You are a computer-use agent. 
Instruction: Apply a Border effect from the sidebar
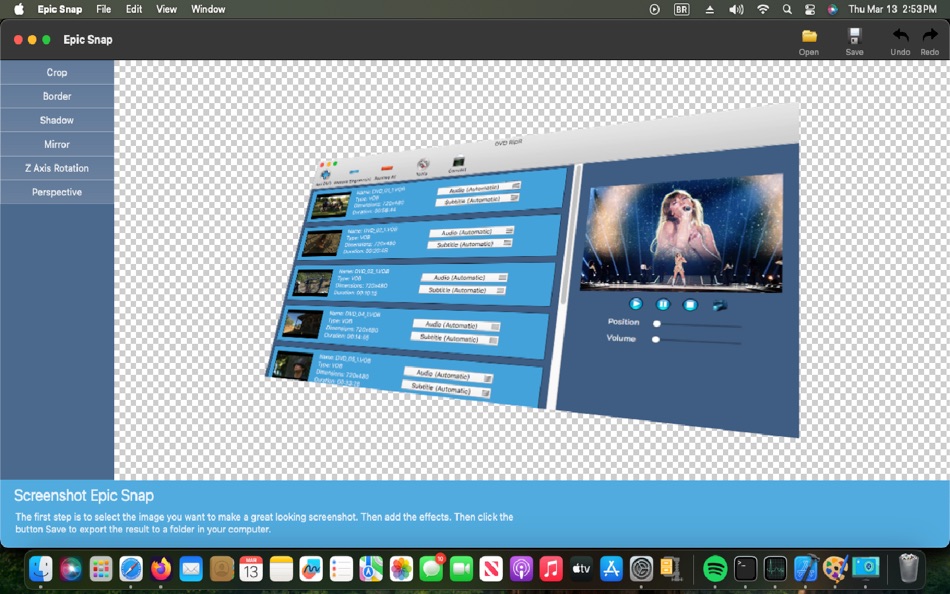click(x=57, y=96)
